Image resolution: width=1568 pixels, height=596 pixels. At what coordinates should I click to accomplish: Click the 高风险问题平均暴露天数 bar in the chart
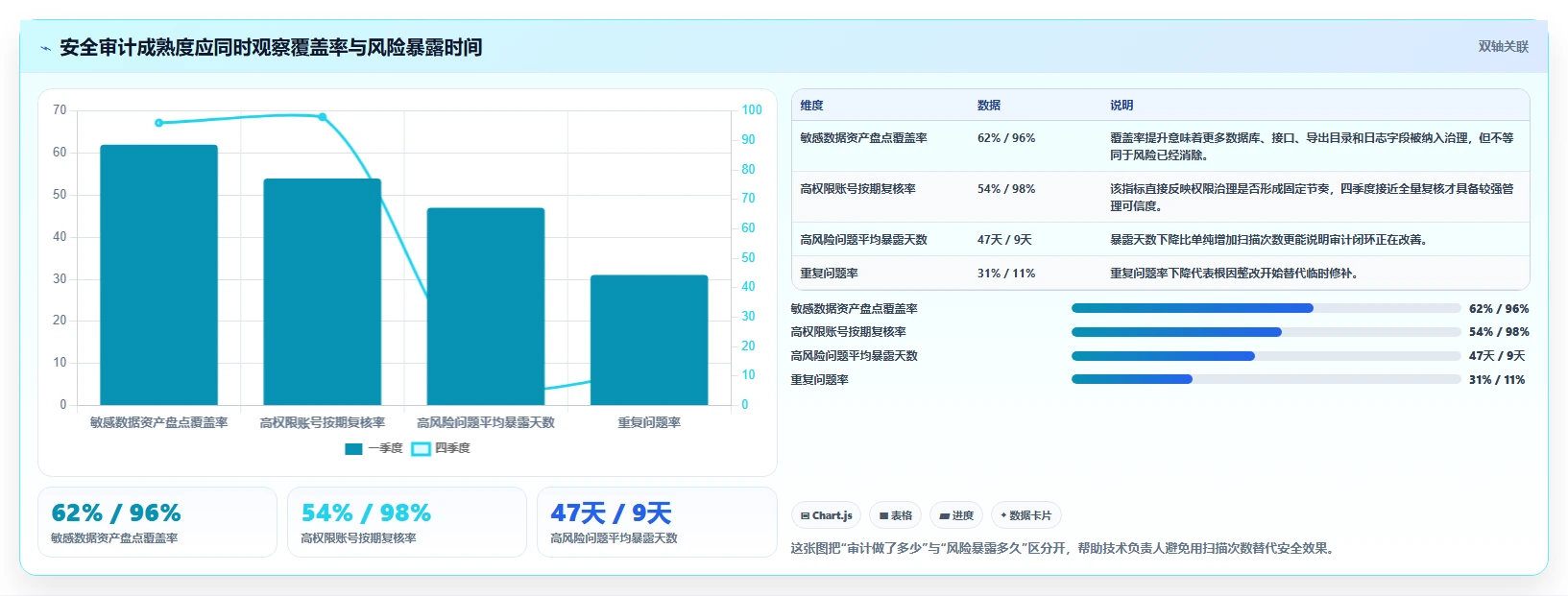point(486,306)
